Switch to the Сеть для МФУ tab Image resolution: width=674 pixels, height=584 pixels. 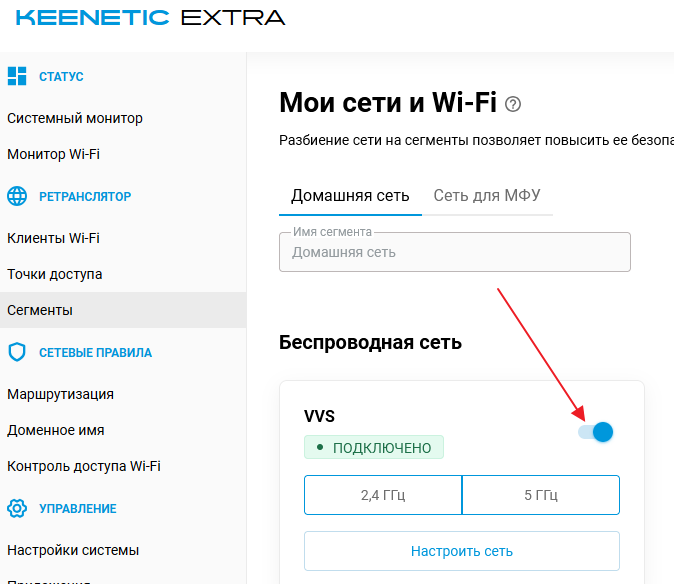pyautogui.click(x=487, y=196)
